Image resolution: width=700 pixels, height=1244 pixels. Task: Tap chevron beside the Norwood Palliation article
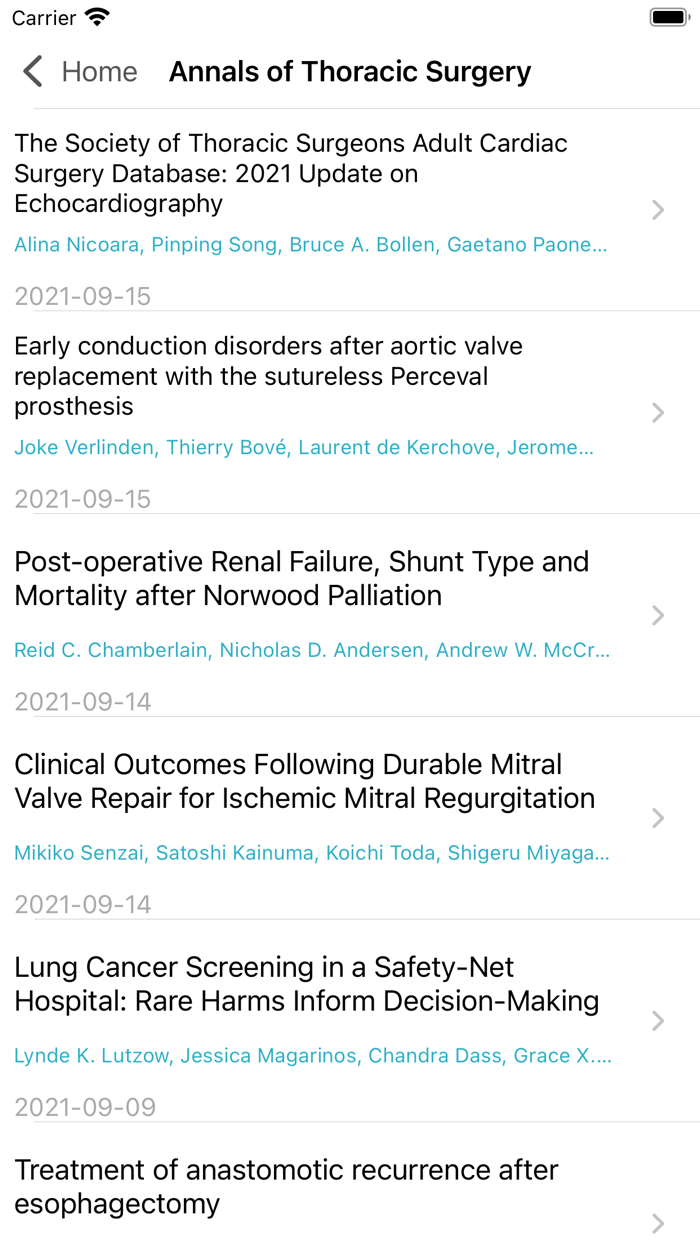(x=658, y=615)
